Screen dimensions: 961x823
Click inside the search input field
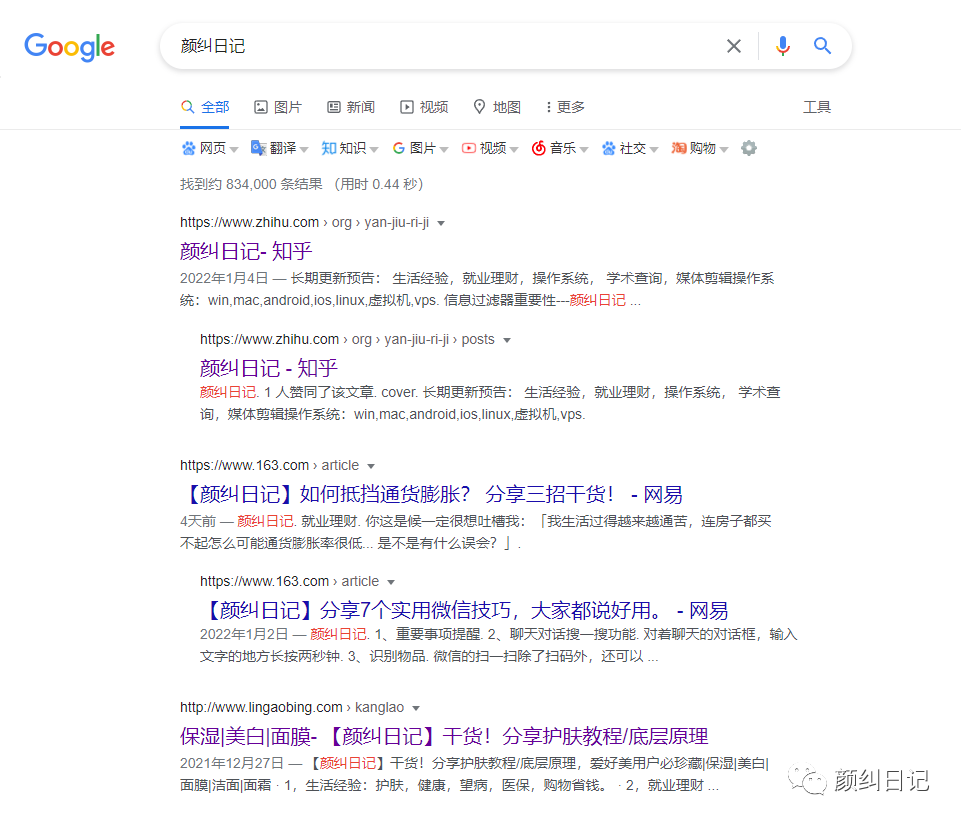[447, 46]
